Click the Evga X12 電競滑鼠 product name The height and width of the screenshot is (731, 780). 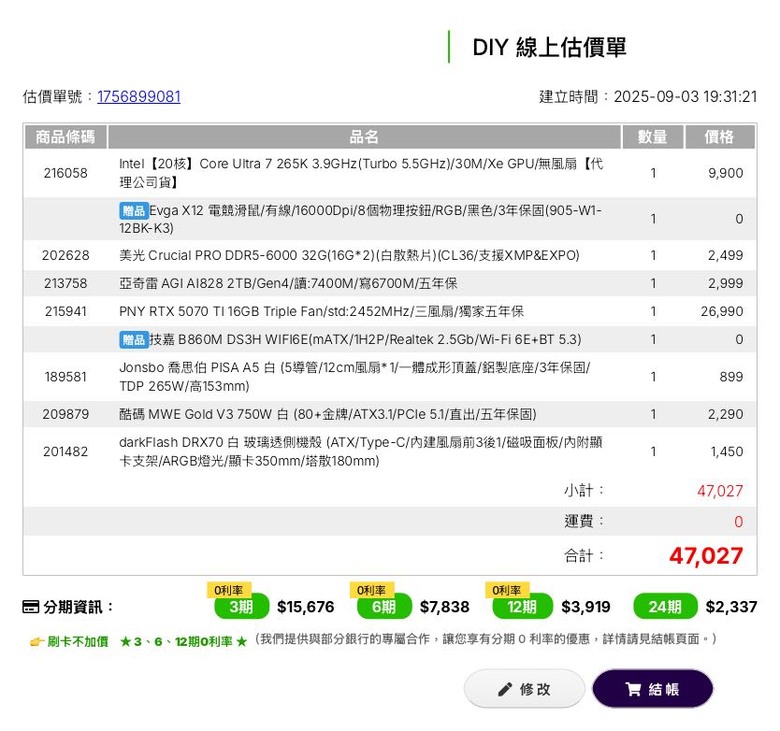pos(361,219)
